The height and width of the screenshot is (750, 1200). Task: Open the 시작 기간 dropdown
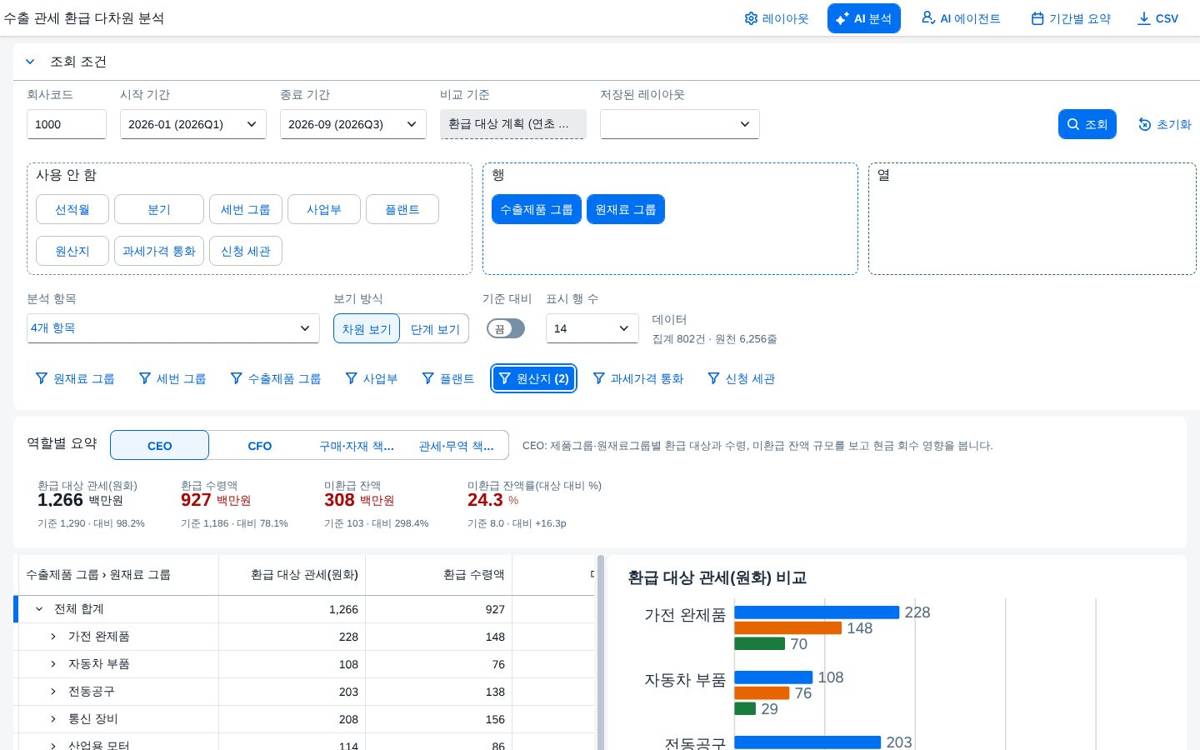[x=193, y=124]
